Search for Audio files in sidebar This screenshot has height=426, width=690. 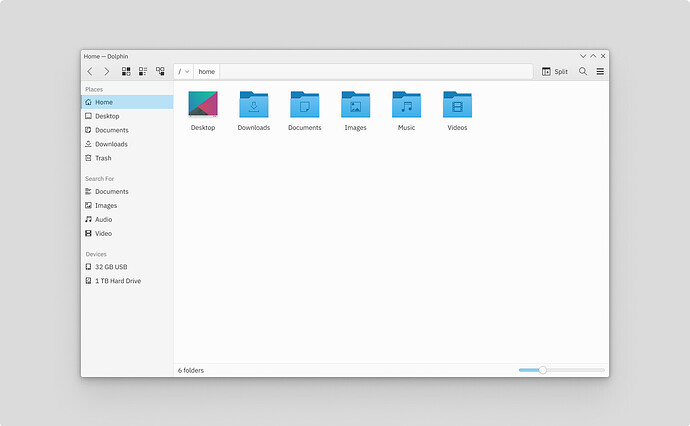tap(103, 219)
